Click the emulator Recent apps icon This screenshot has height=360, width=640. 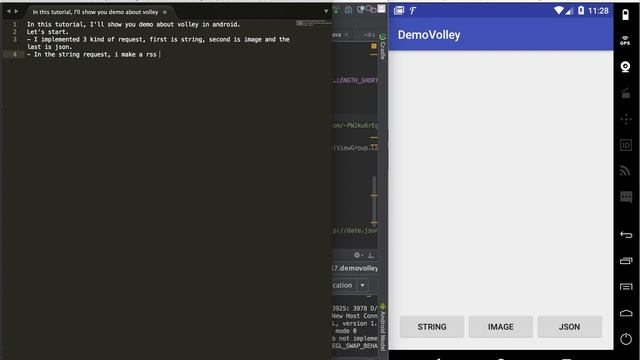(x=626, y=260)
